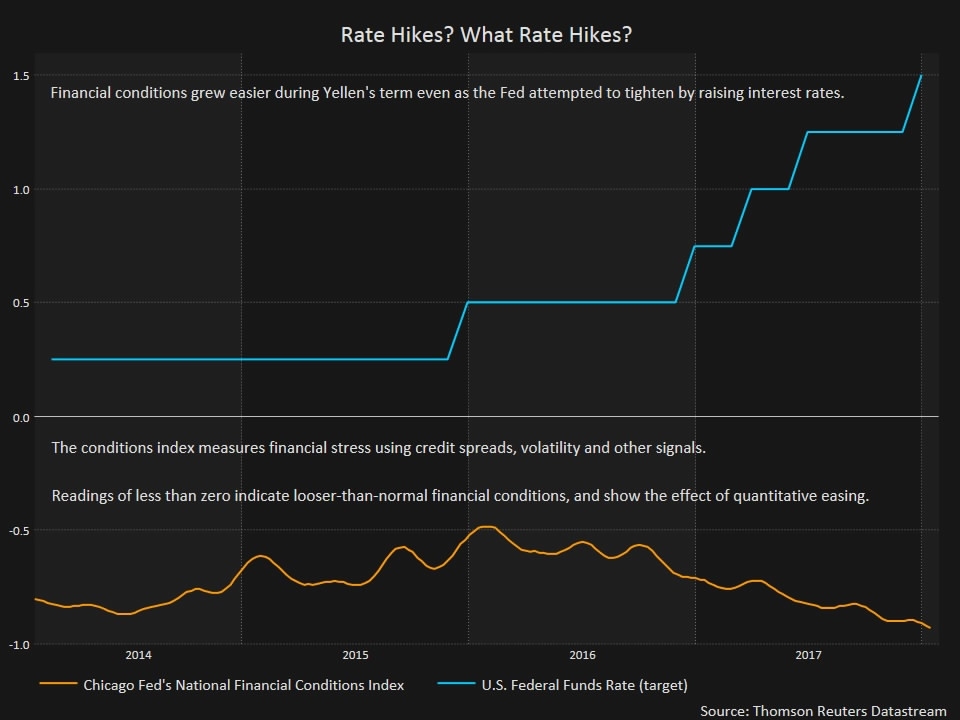Click the annotation about Yellen's term
Screen dimensions: 960x720
(x=448, y=94)
